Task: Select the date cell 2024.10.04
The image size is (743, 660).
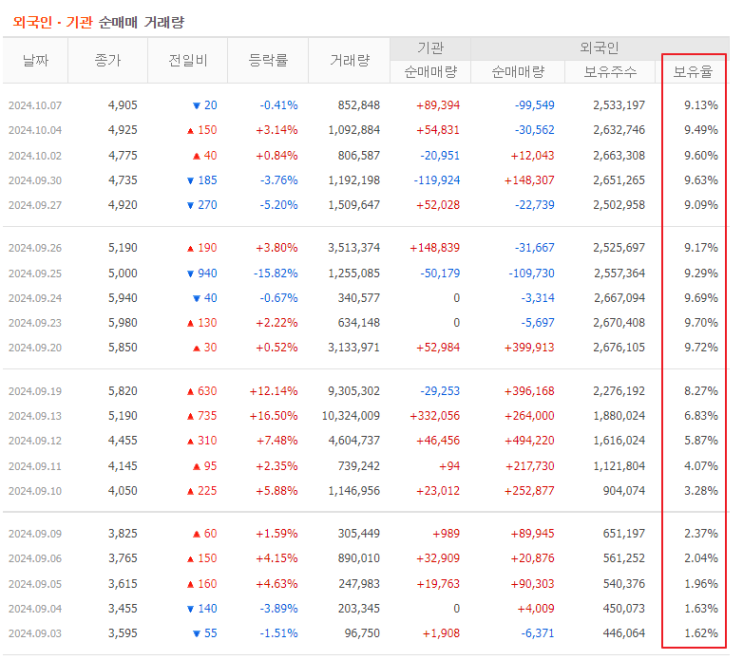Action: pyautogui.click(x=35, y=130)
